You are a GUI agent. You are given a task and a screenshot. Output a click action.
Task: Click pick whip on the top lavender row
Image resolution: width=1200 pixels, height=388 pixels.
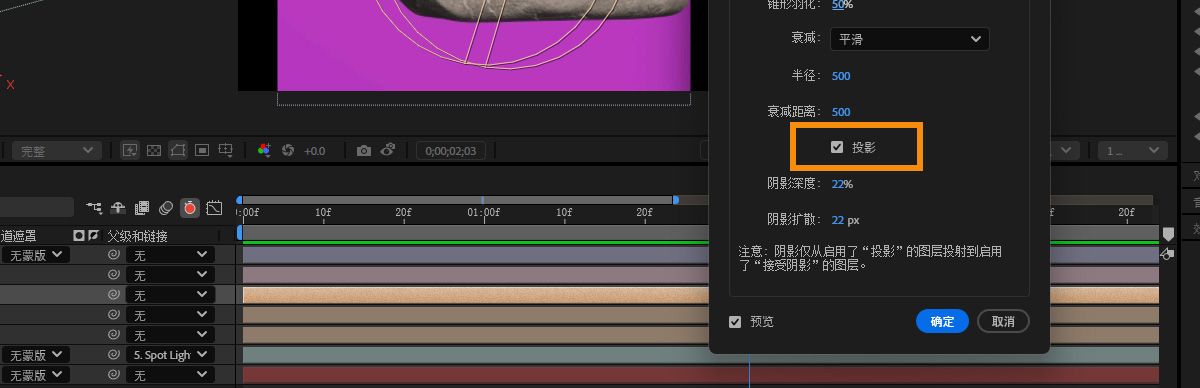pos(115,255)
